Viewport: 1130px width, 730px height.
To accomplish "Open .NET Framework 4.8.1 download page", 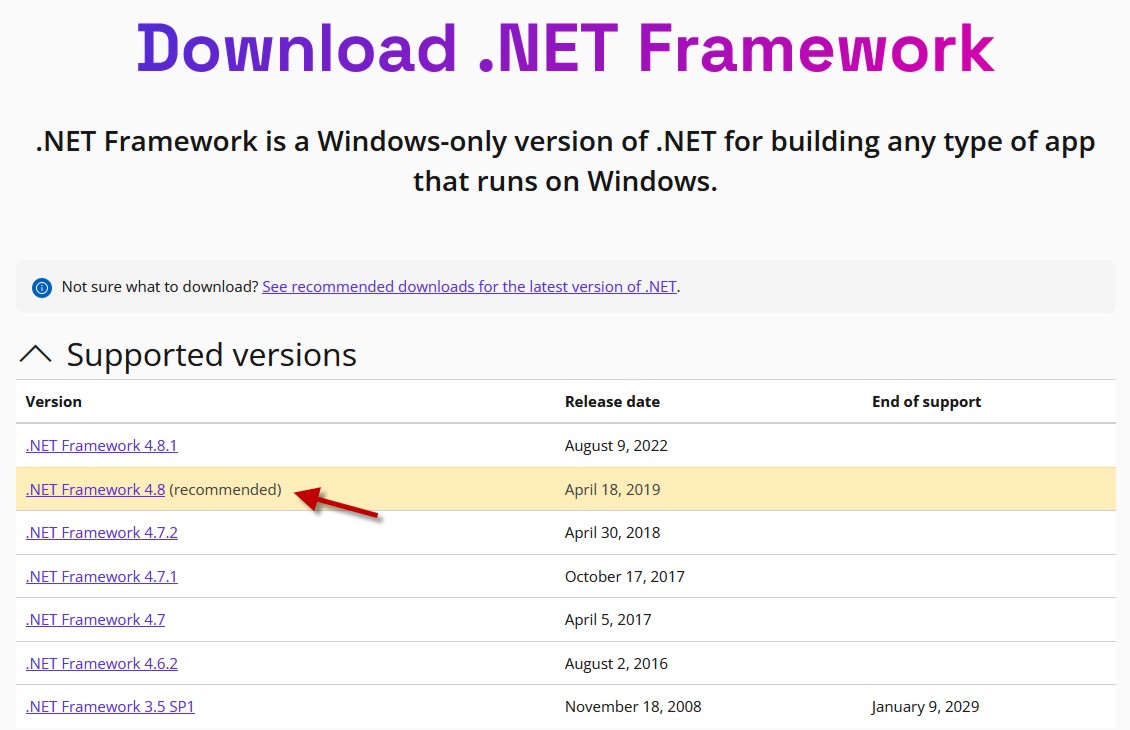I will coord(102,445).
